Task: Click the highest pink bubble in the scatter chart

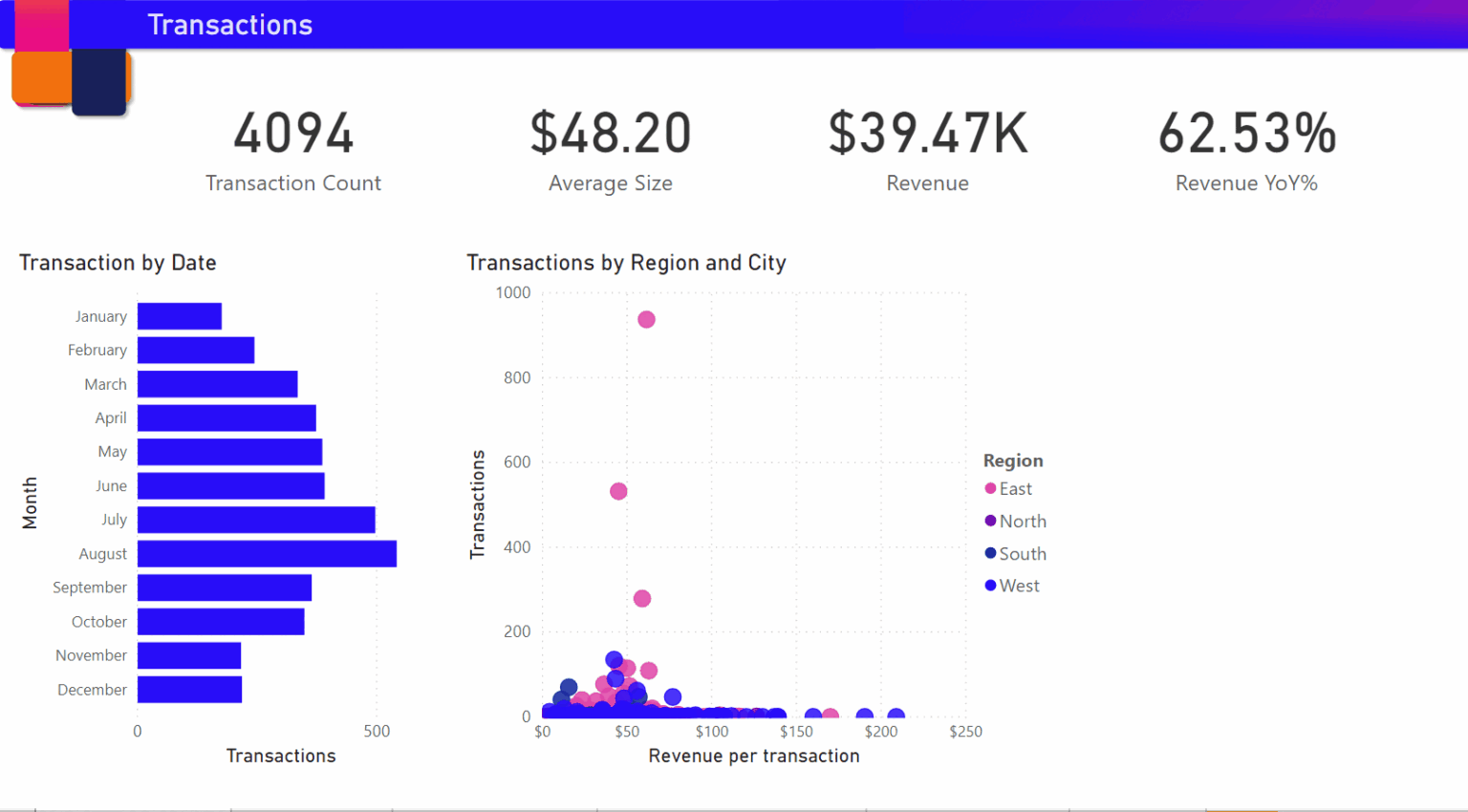Action: 646,320
